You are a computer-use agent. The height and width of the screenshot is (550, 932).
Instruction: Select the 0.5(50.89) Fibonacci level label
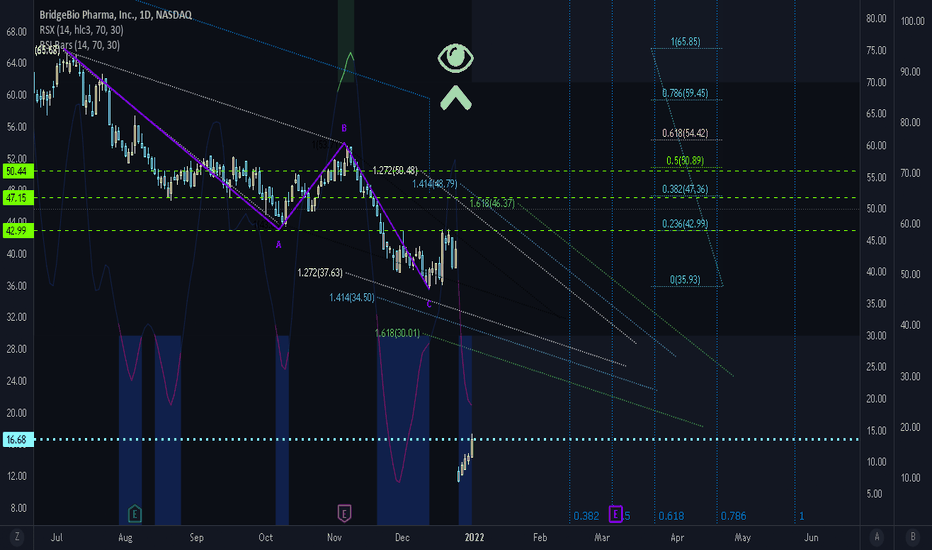pyautogui.click(x=685, y=161)
